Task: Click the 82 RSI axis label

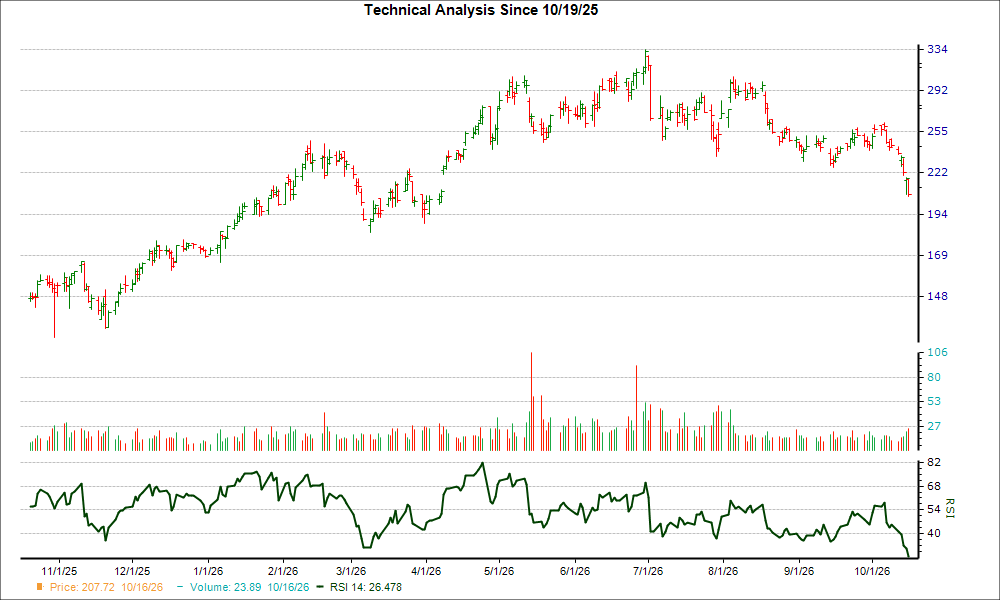Action: (x=934, y=462)
